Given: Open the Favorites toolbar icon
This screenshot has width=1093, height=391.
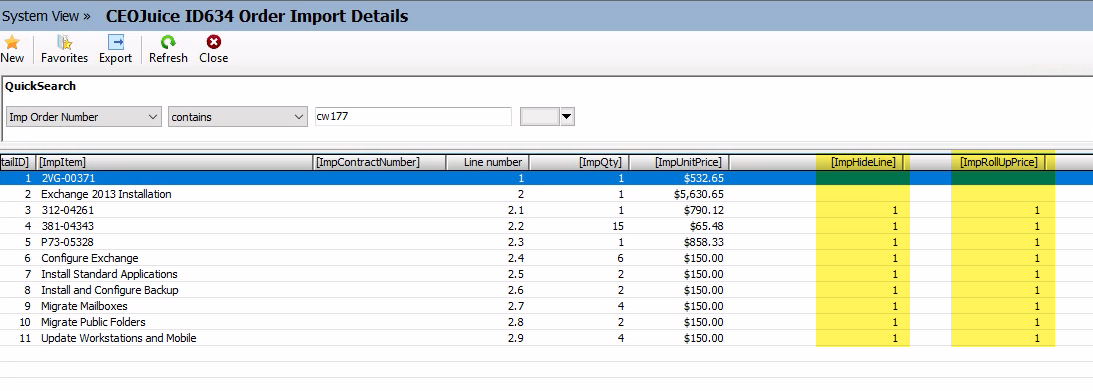Looking at the screenshot, I should tap(64, 43).
